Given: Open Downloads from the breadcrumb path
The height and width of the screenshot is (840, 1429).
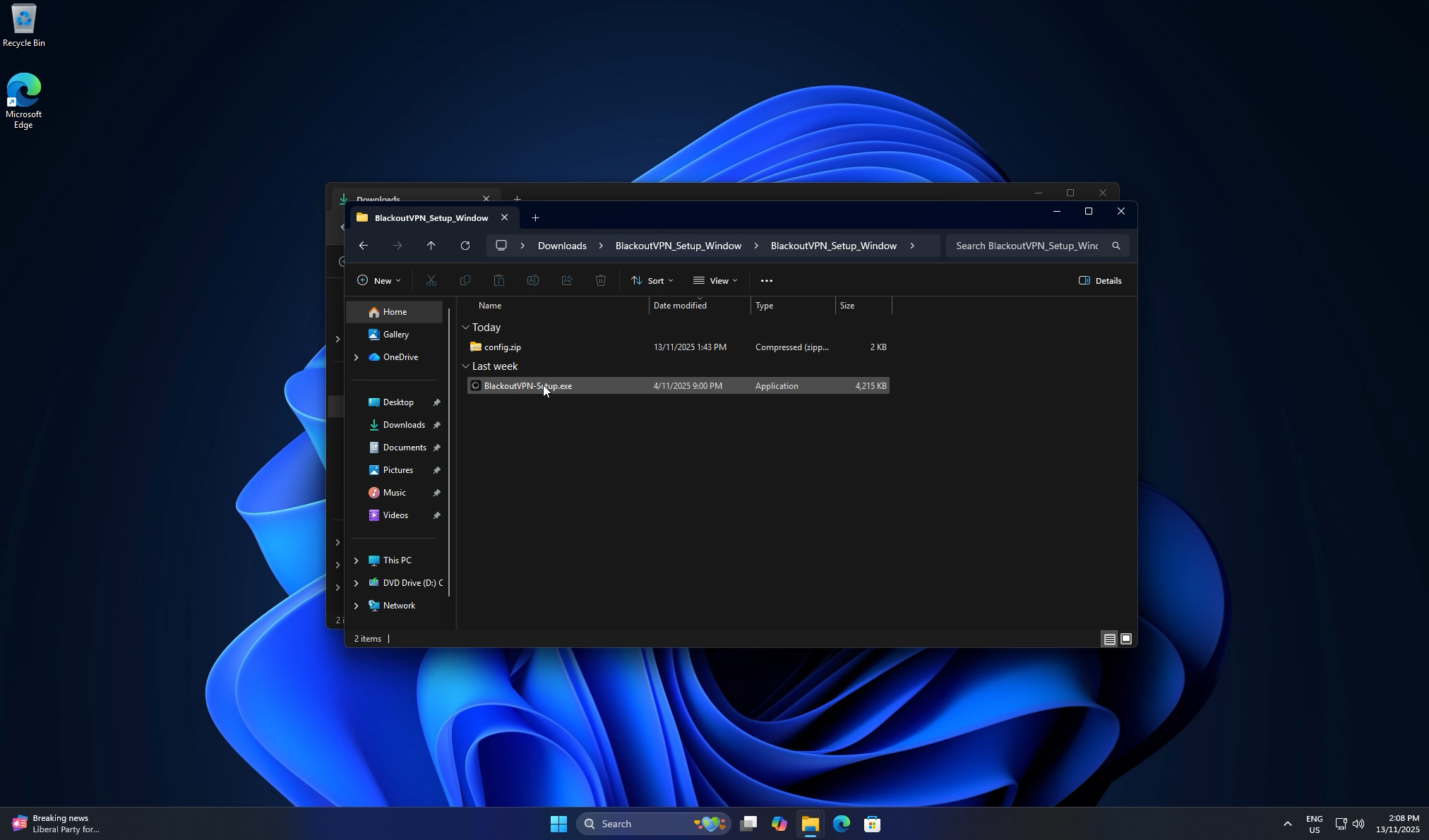Looking at the screenshot, I should pyautogui.click(x=561, y=245).
